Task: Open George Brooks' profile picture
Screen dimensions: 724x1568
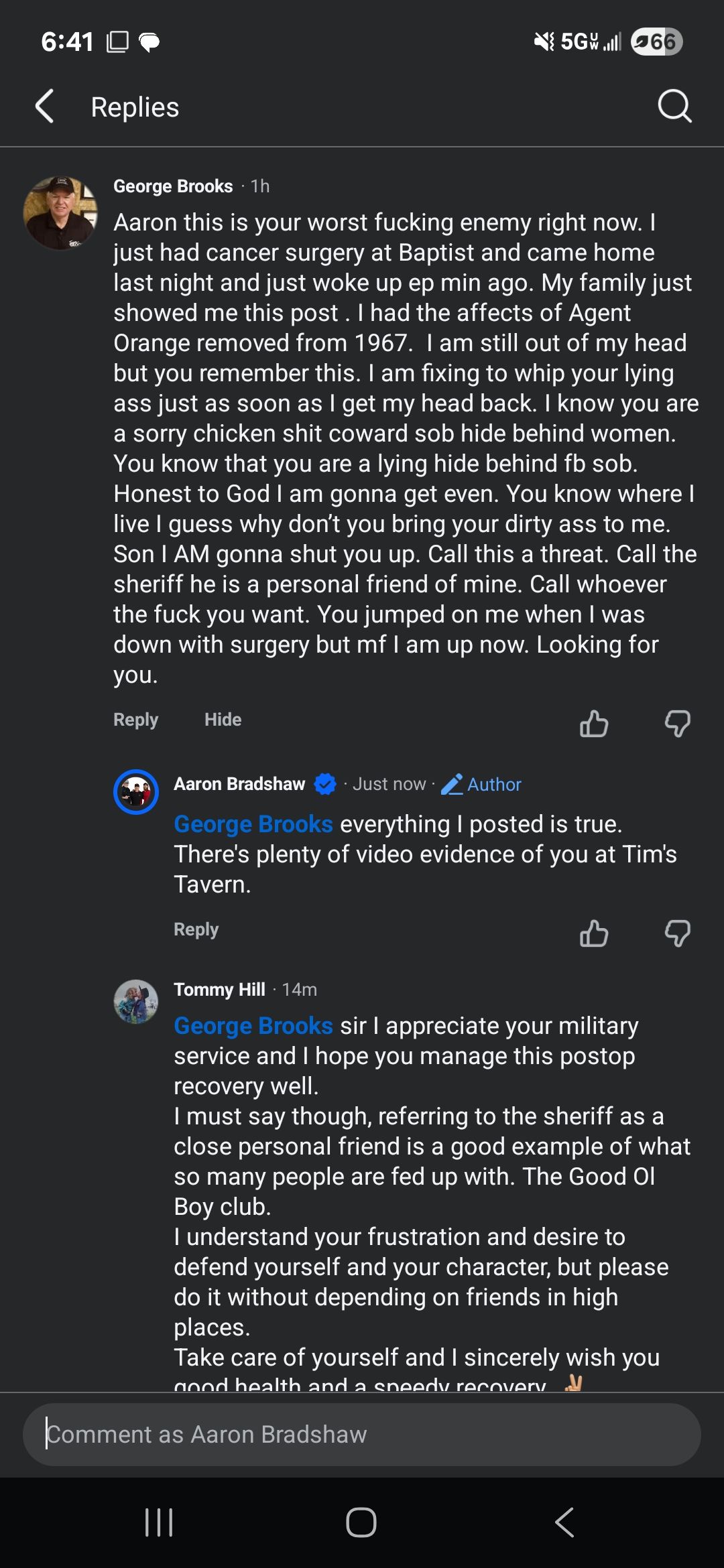Action: tap(60, 213)
